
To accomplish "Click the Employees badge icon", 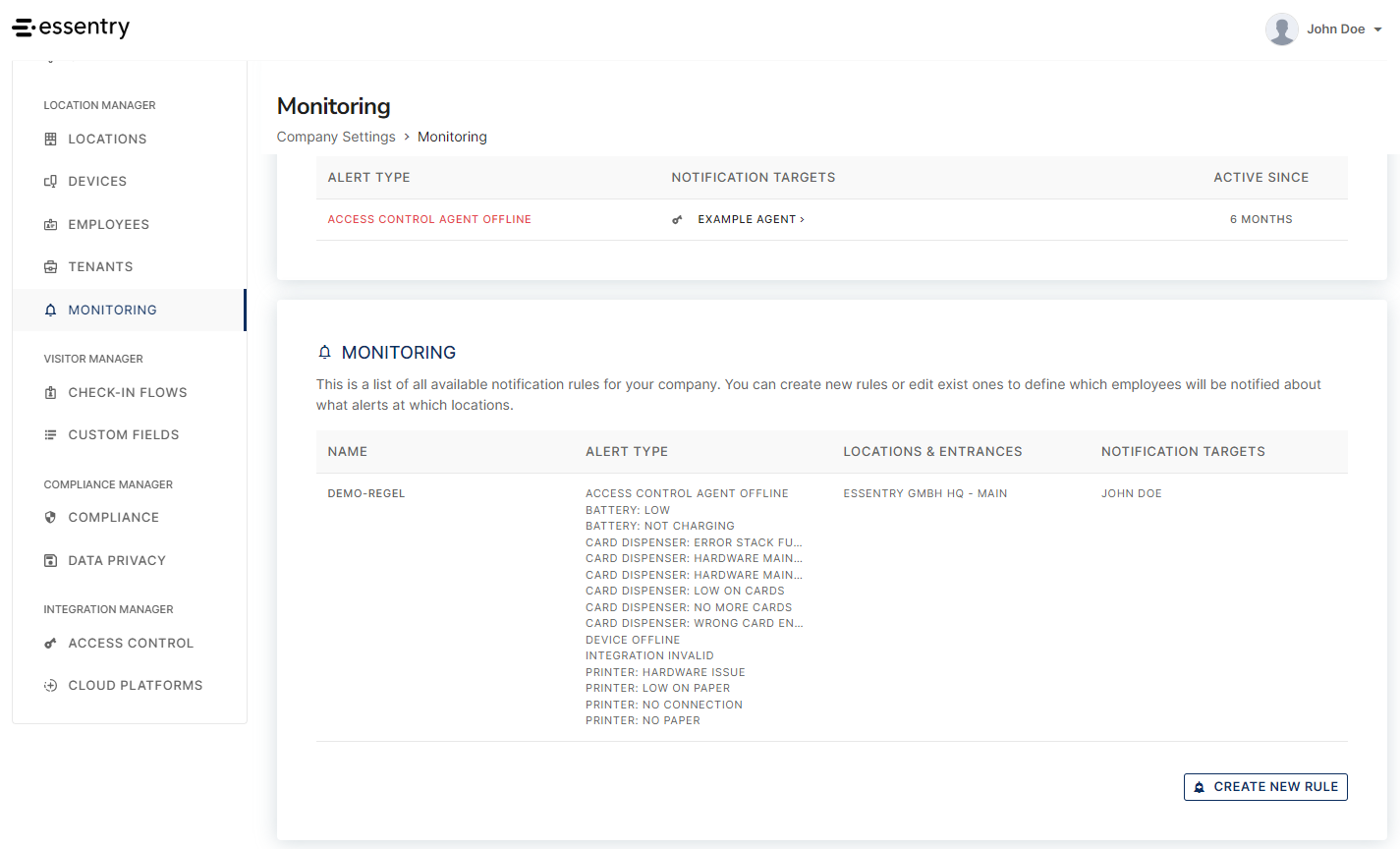I will 51,225.
